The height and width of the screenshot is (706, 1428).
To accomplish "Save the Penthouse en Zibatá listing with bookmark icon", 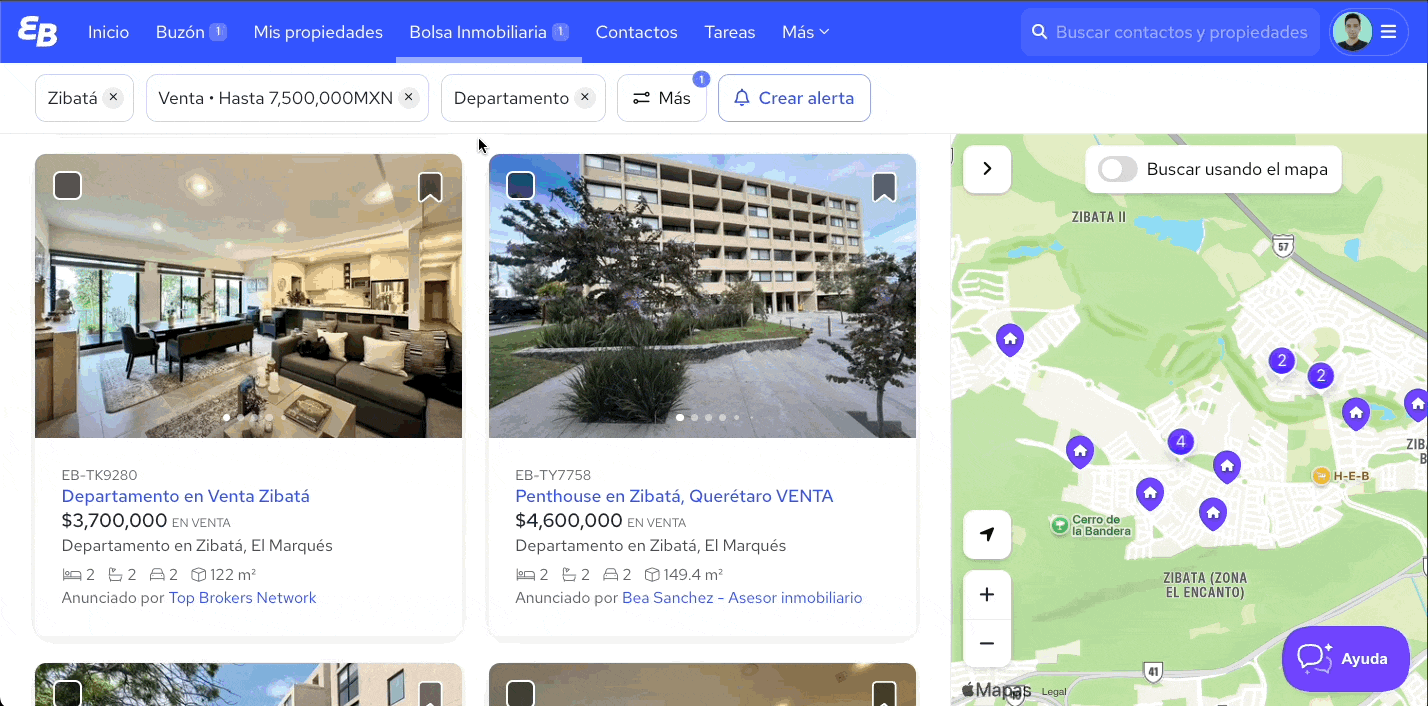I will (884, 187).
